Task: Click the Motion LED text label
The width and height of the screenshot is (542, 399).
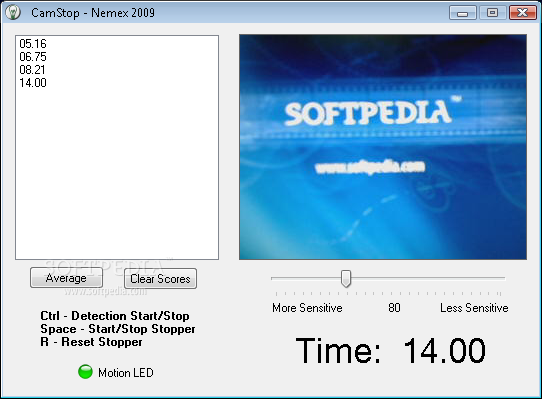Action: click(126, 373)
